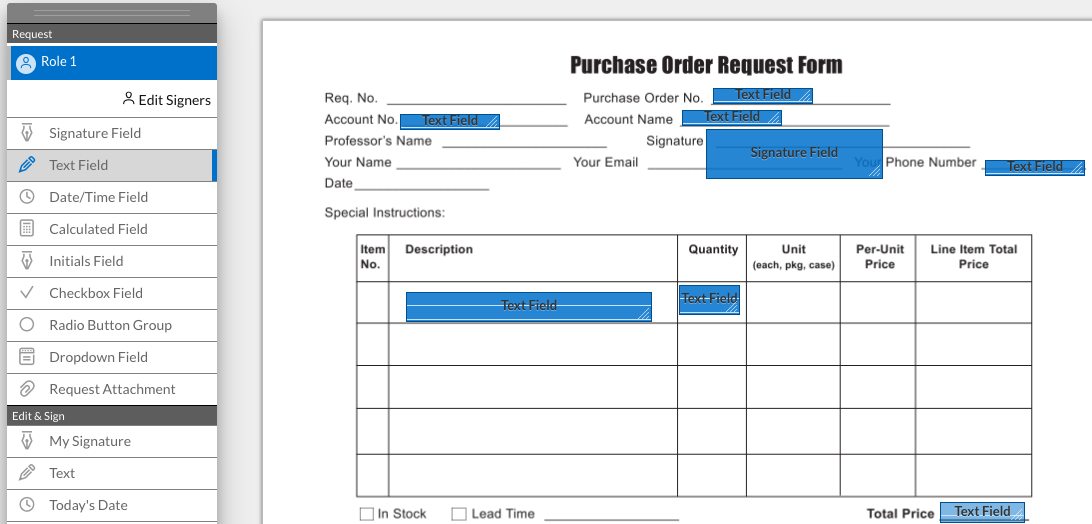
Task: Select the Dropdown Field list icon
Action: pyautogui.click(x=28, y=357)
